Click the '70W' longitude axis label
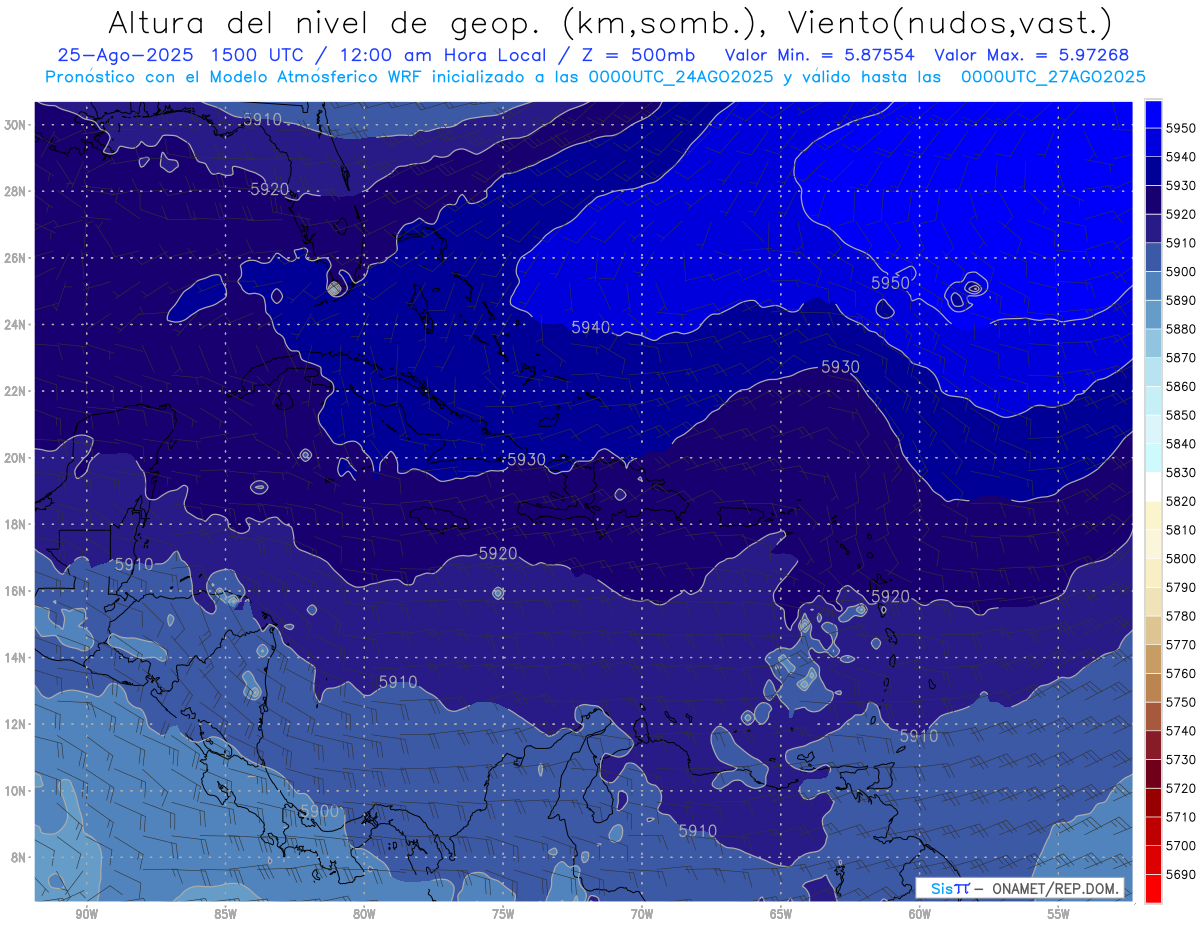The width and height of the screenshot is (1200, 927). tap(642, 915)
